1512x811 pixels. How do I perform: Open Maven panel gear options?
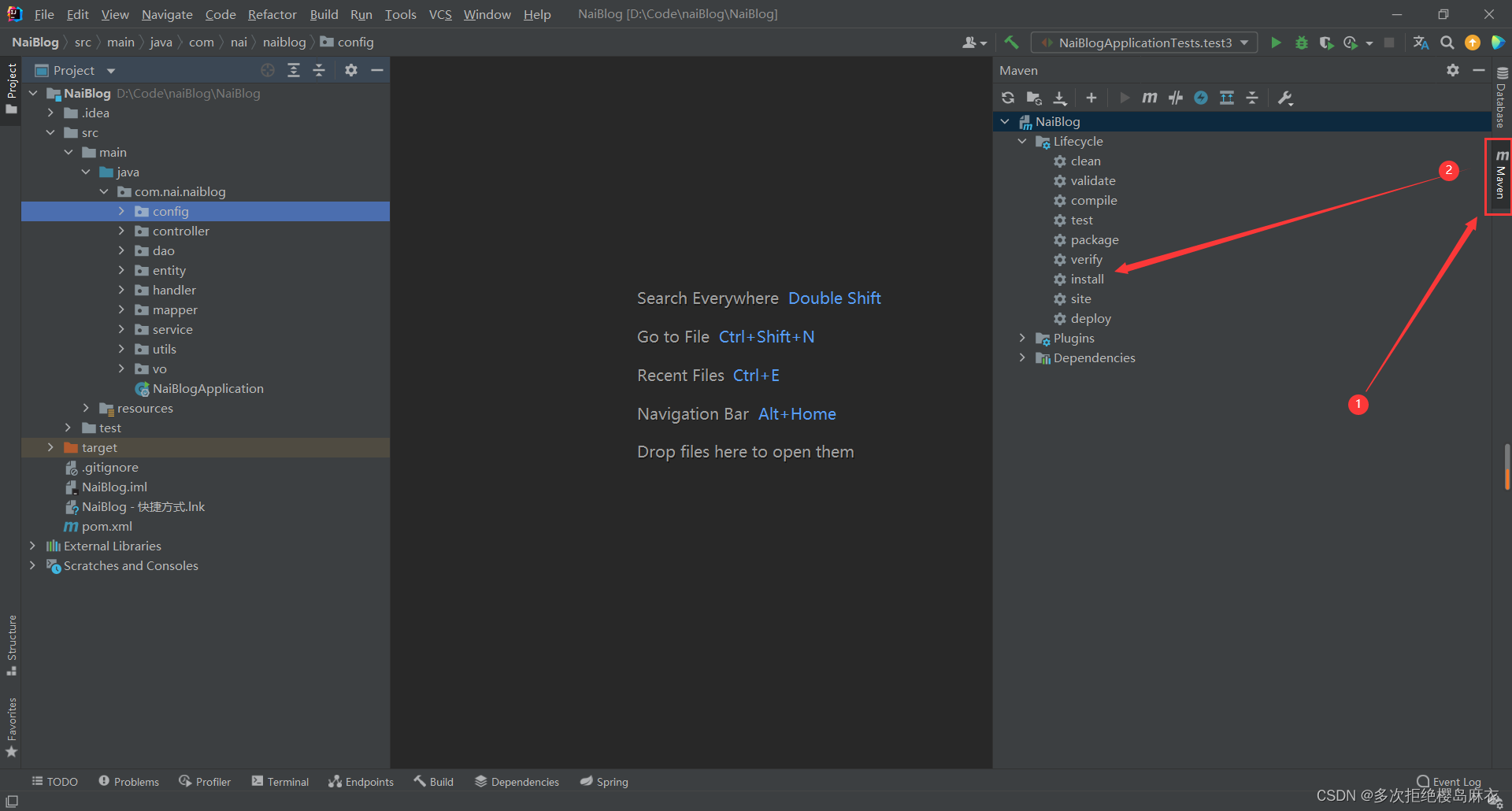pyautogui.click(x=1453, y=70)
